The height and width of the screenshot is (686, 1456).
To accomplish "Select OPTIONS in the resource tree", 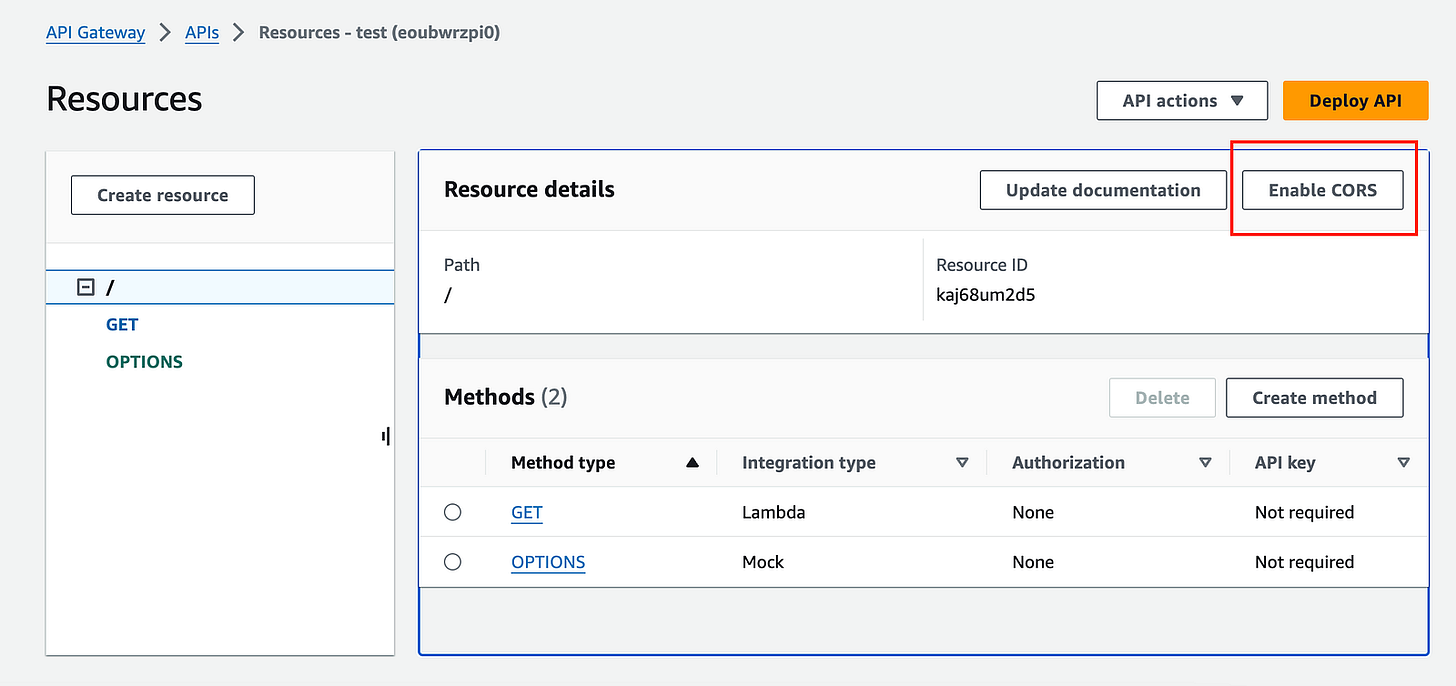I will coord(144,362).
